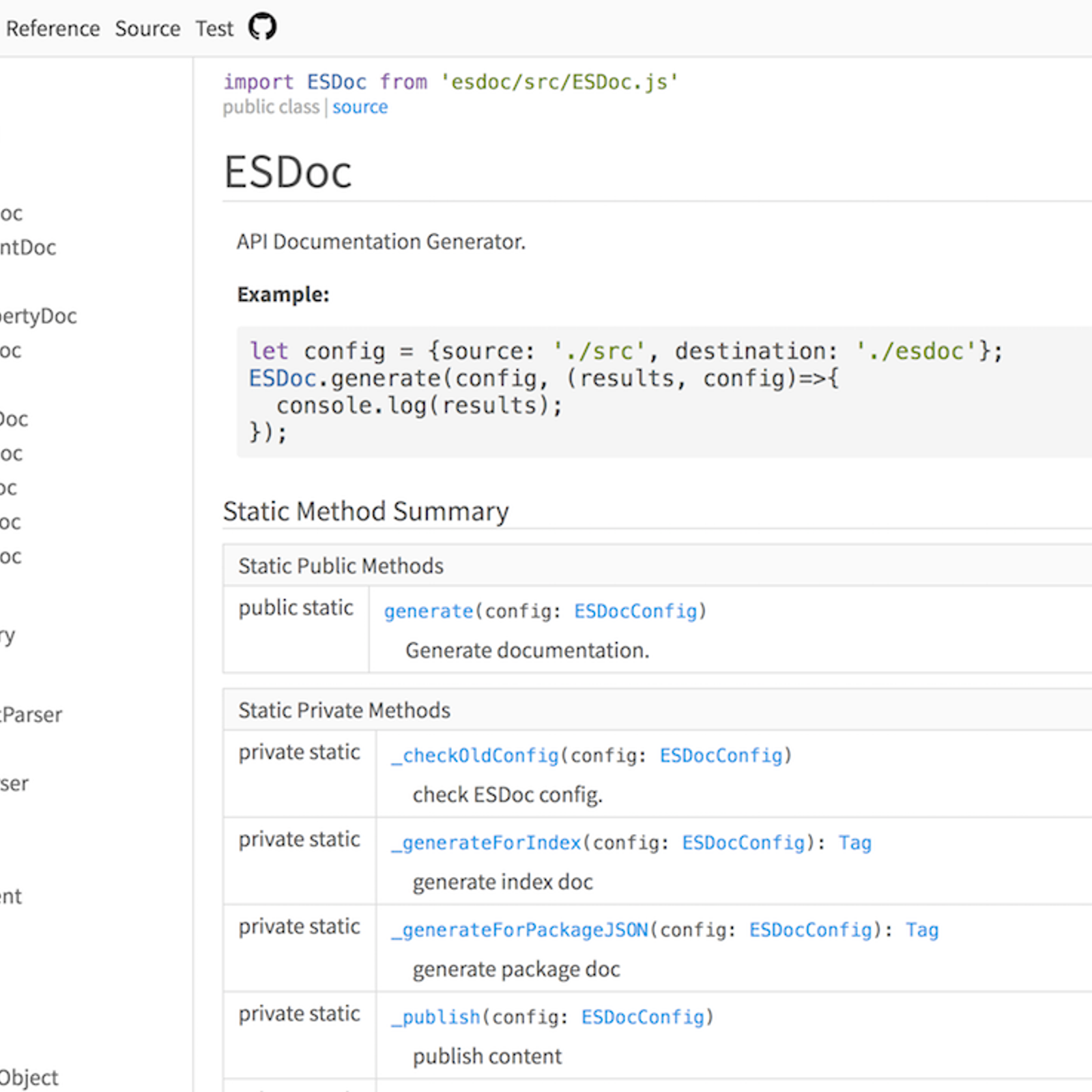
Task: Click ESDocConfig type in _generateForIndex row
Action: [743, 843]
